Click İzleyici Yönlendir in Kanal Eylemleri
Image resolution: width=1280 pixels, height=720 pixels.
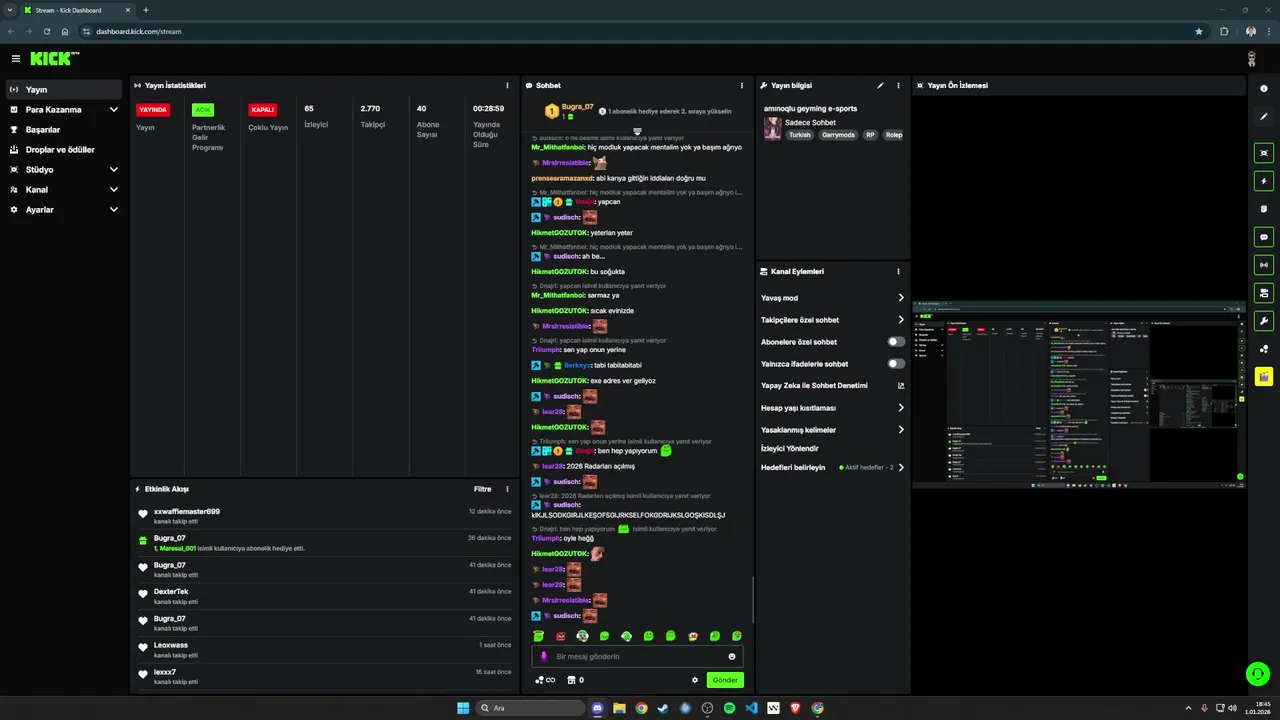(789, 448)
